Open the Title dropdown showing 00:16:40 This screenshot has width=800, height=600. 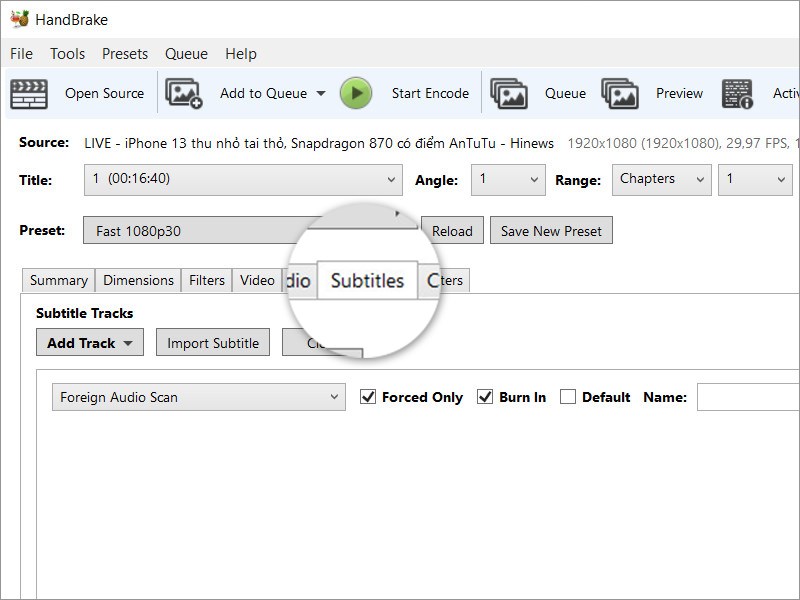click(243, 180)
